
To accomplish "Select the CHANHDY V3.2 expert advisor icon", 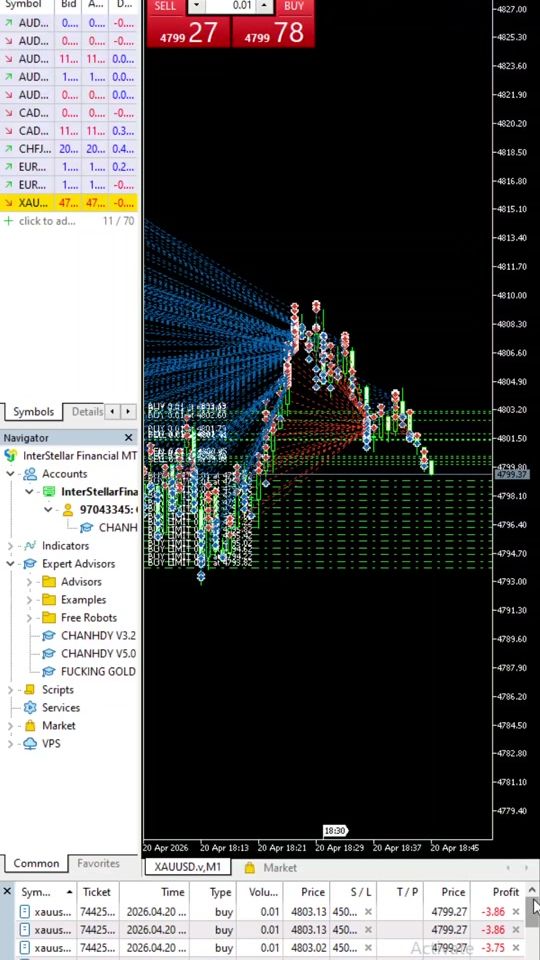I will coord(49,636).
